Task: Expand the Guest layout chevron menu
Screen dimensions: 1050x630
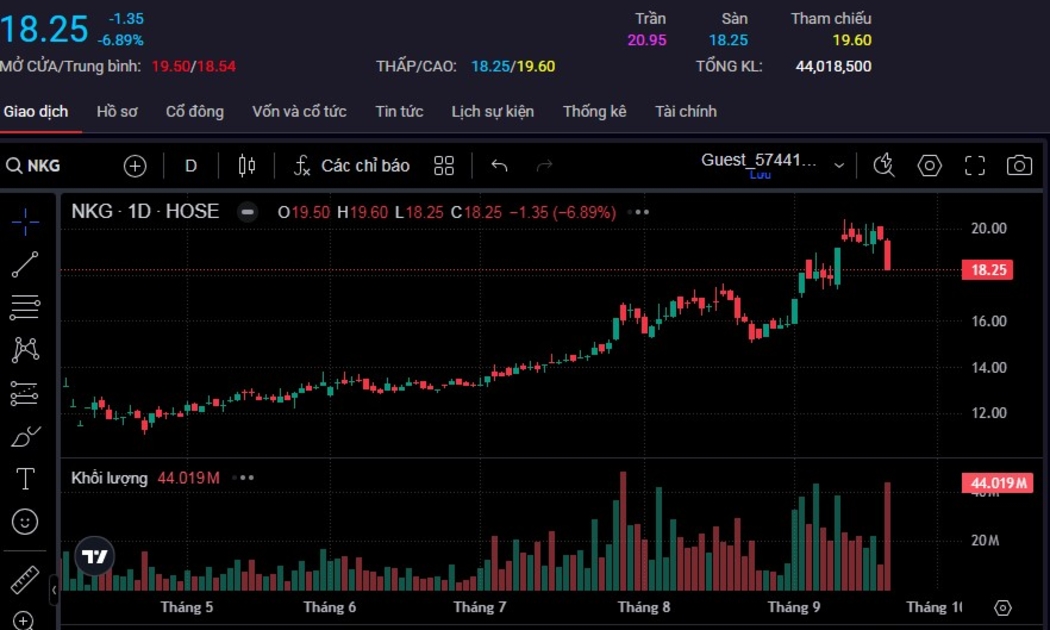Action: 839,166
